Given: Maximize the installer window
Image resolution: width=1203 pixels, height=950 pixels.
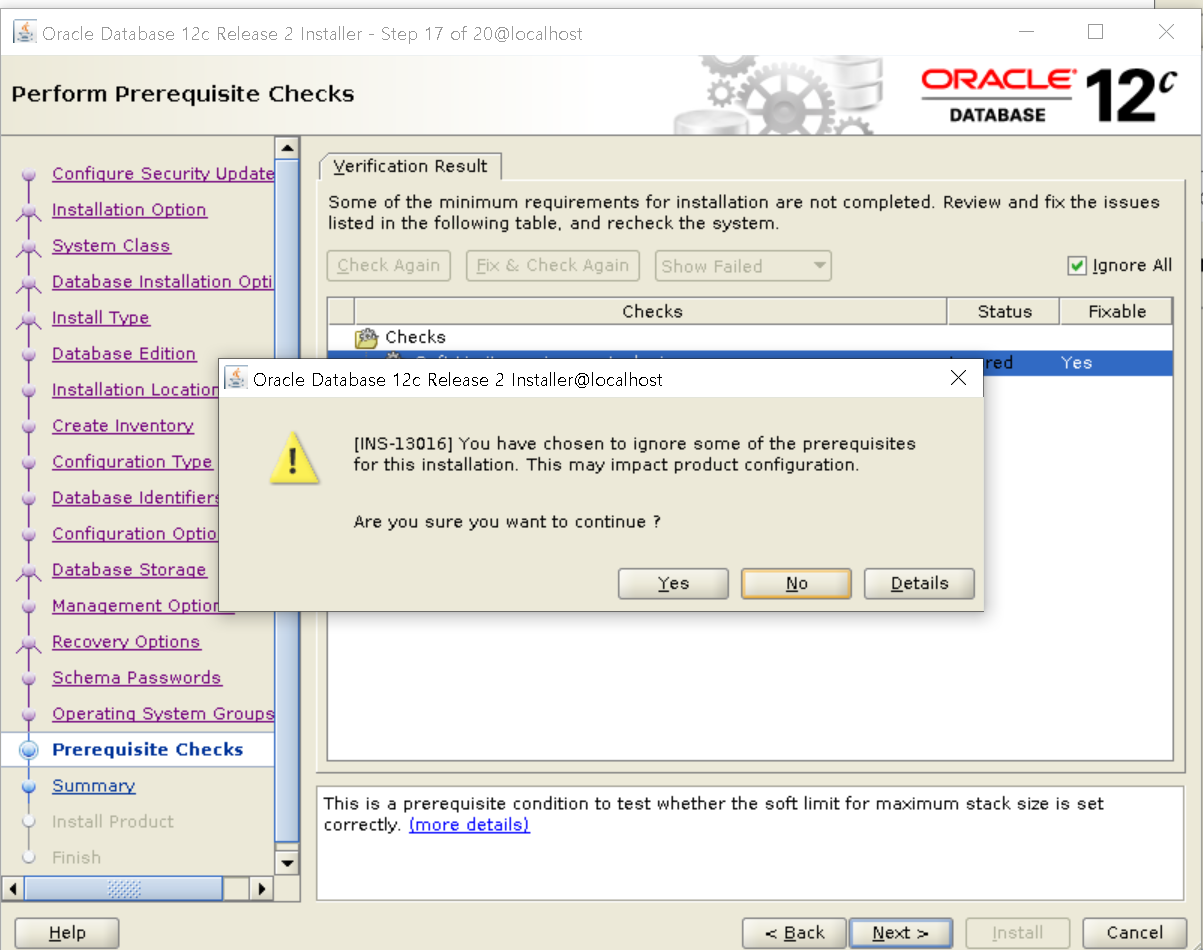Looking at the screenshot, I should coord(1095,32).
